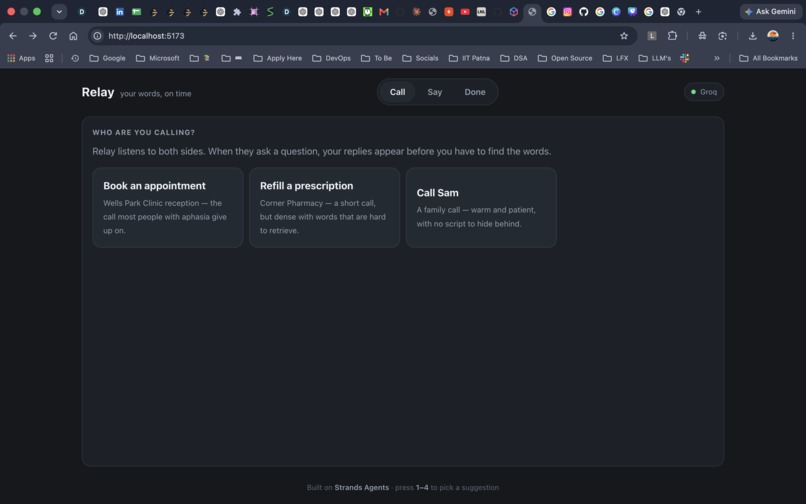
Task: Click the Relay app title
Action: 98,92
